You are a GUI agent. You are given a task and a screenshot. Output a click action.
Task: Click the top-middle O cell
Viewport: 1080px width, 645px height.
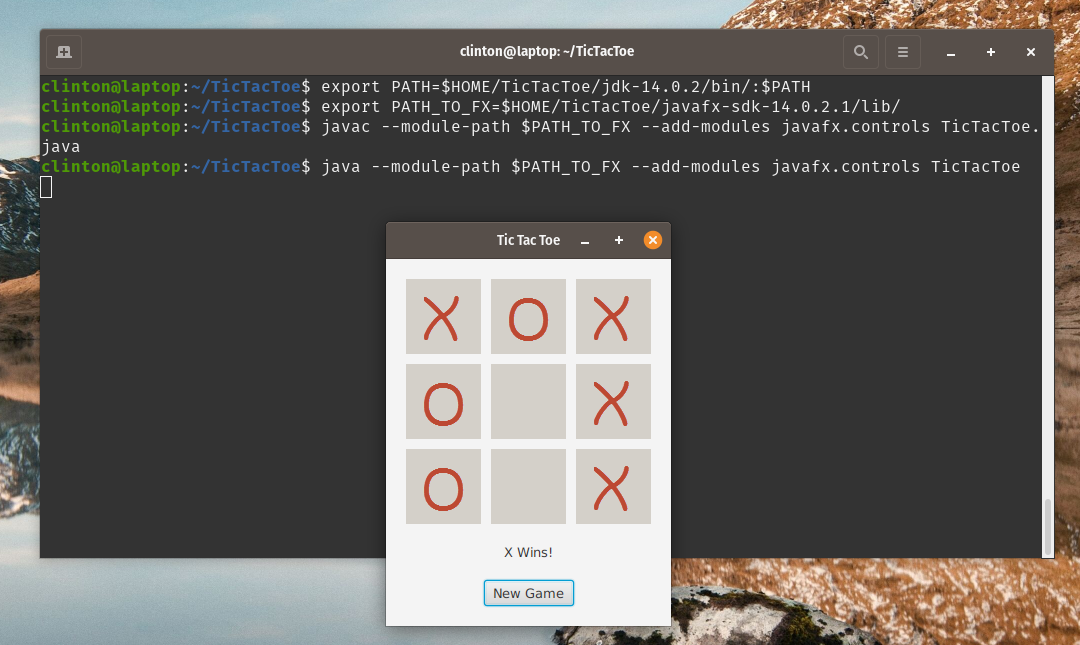coord(528,316)
